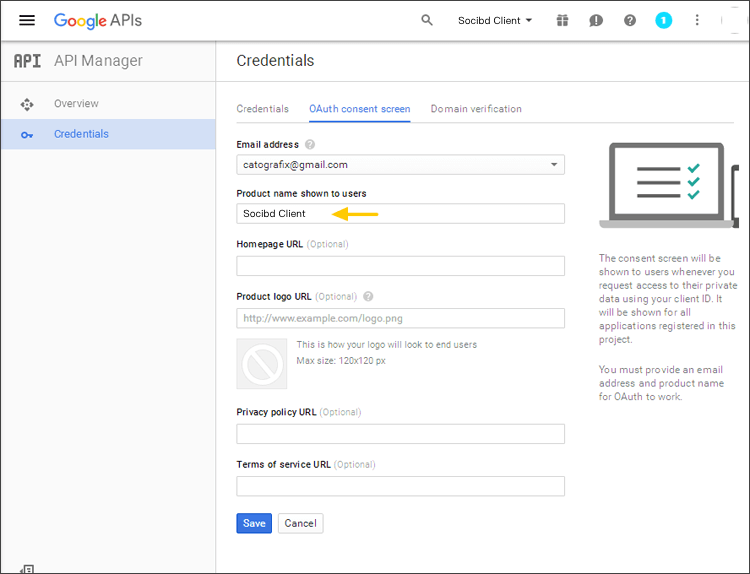Click help icon beside Product logo URL
Viewport: 750px width, 574px height.
[x=368, y=297]
